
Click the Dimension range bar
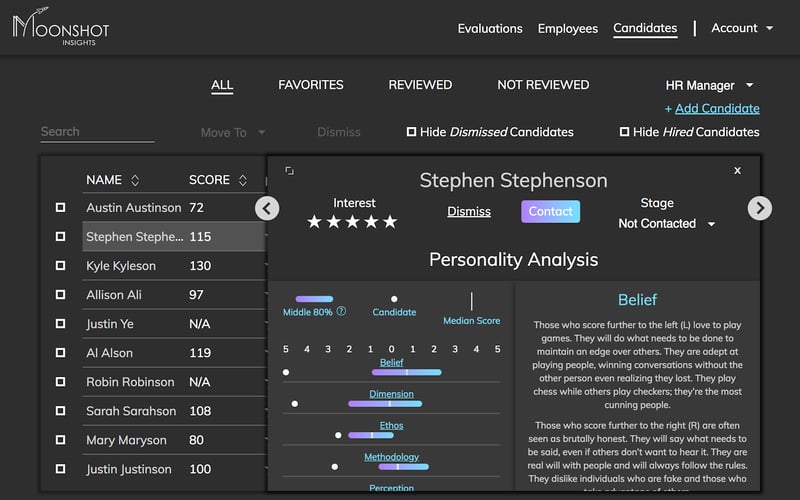click(385, 404)
